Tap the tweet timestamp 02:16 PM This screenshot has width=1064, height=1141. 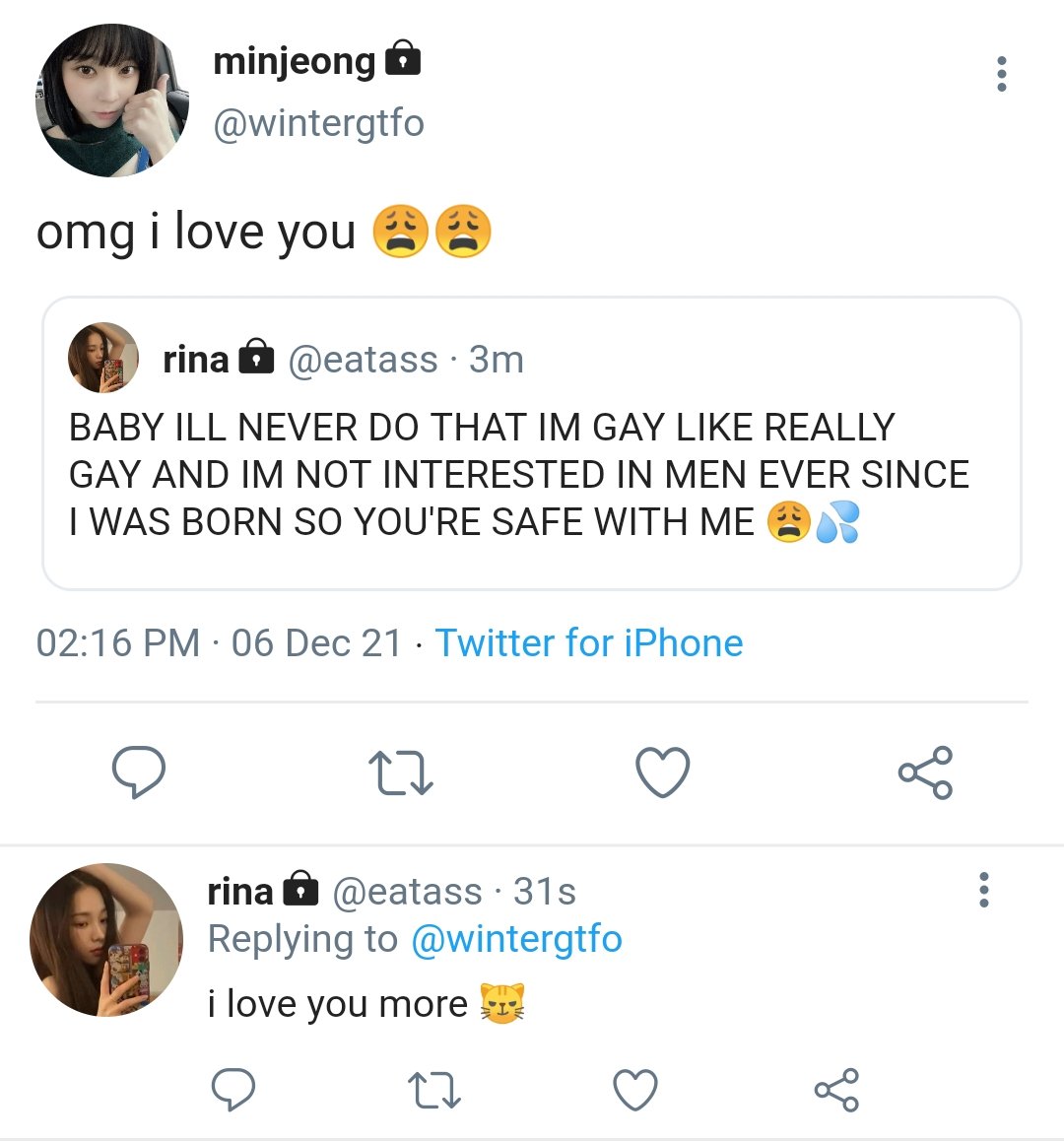coord(118,643)
